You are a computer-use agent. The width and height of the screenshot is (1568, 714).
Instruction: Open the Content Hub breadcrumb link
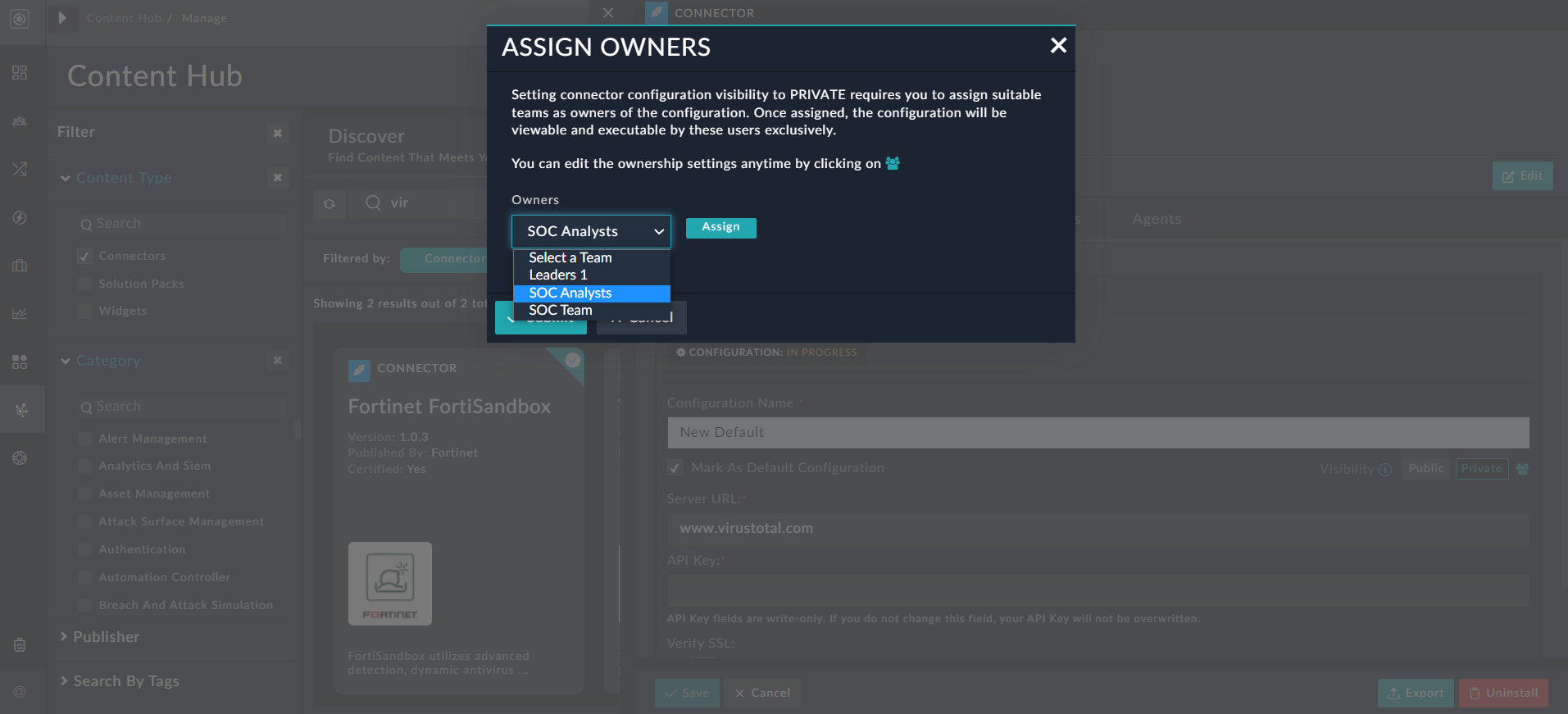click(124, 18)
